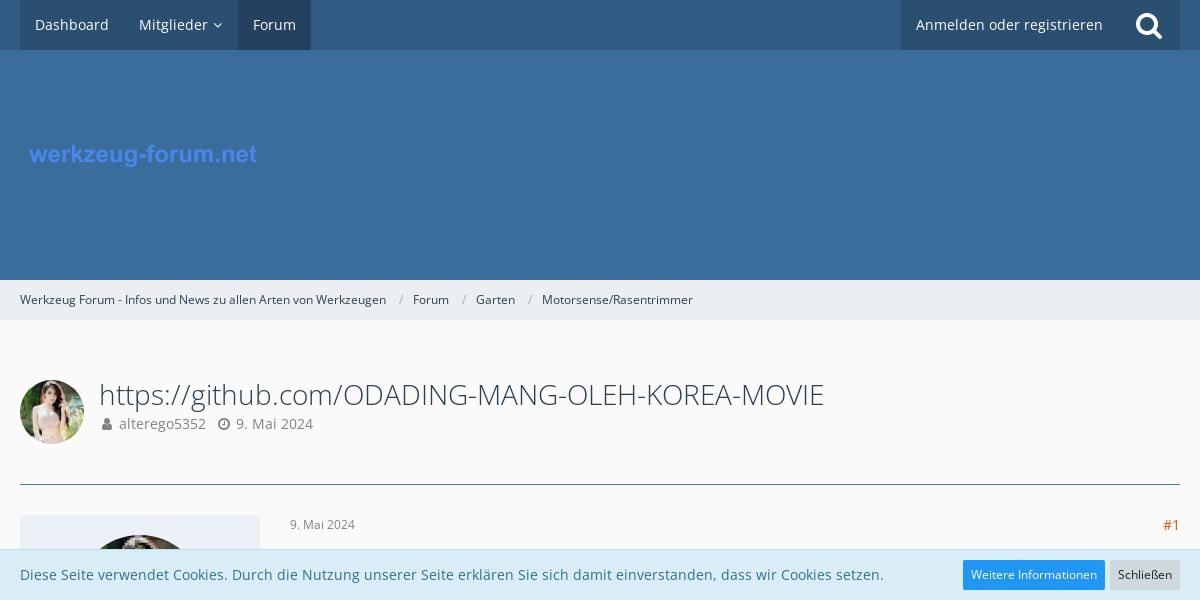Click the cookie notice message text
The image size is (1200, 600).
click(452, 575)
